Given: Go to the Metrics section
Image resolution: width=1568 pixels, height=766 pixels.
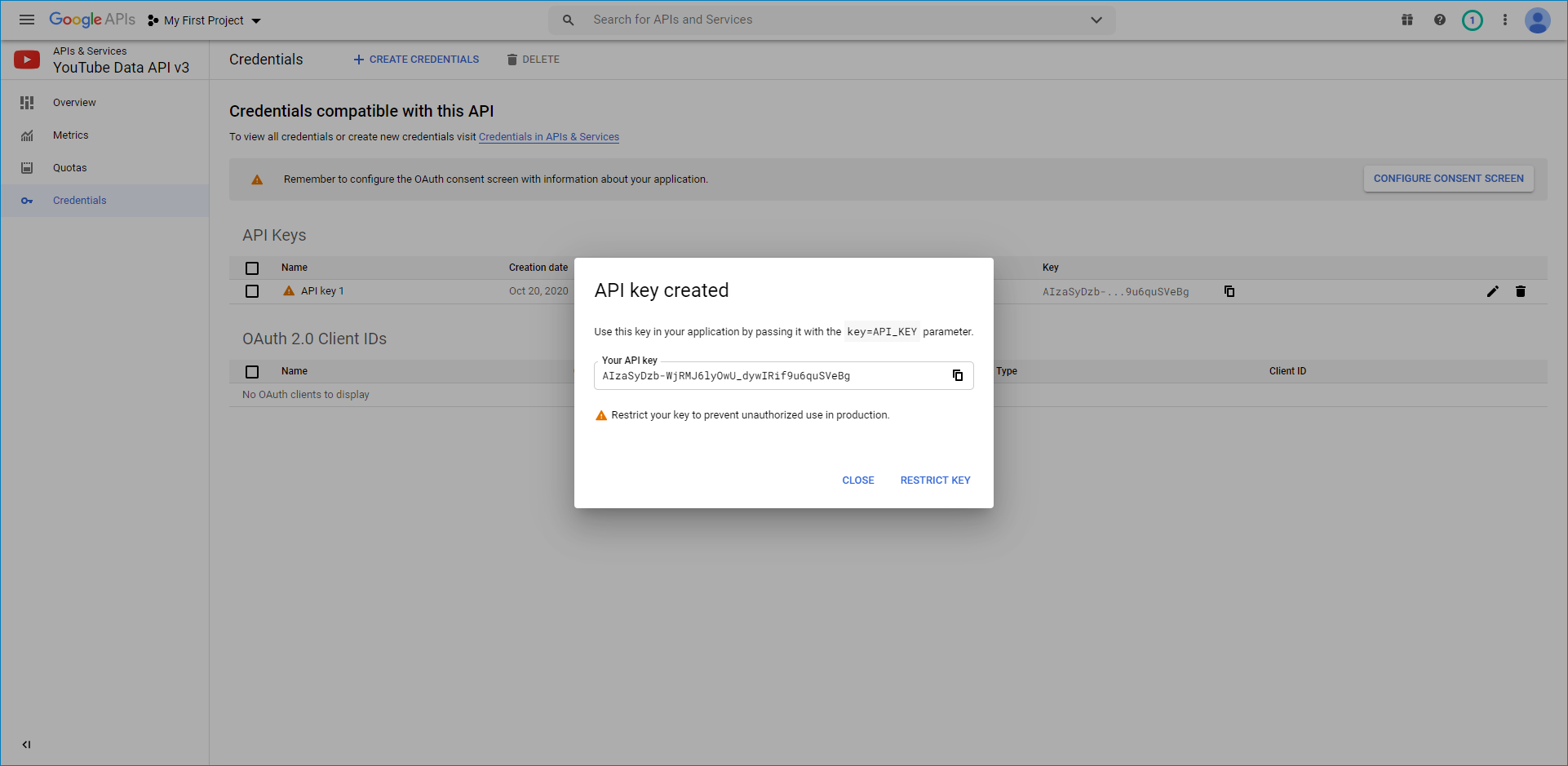Looking at the screenshot, I should (71, 135).
